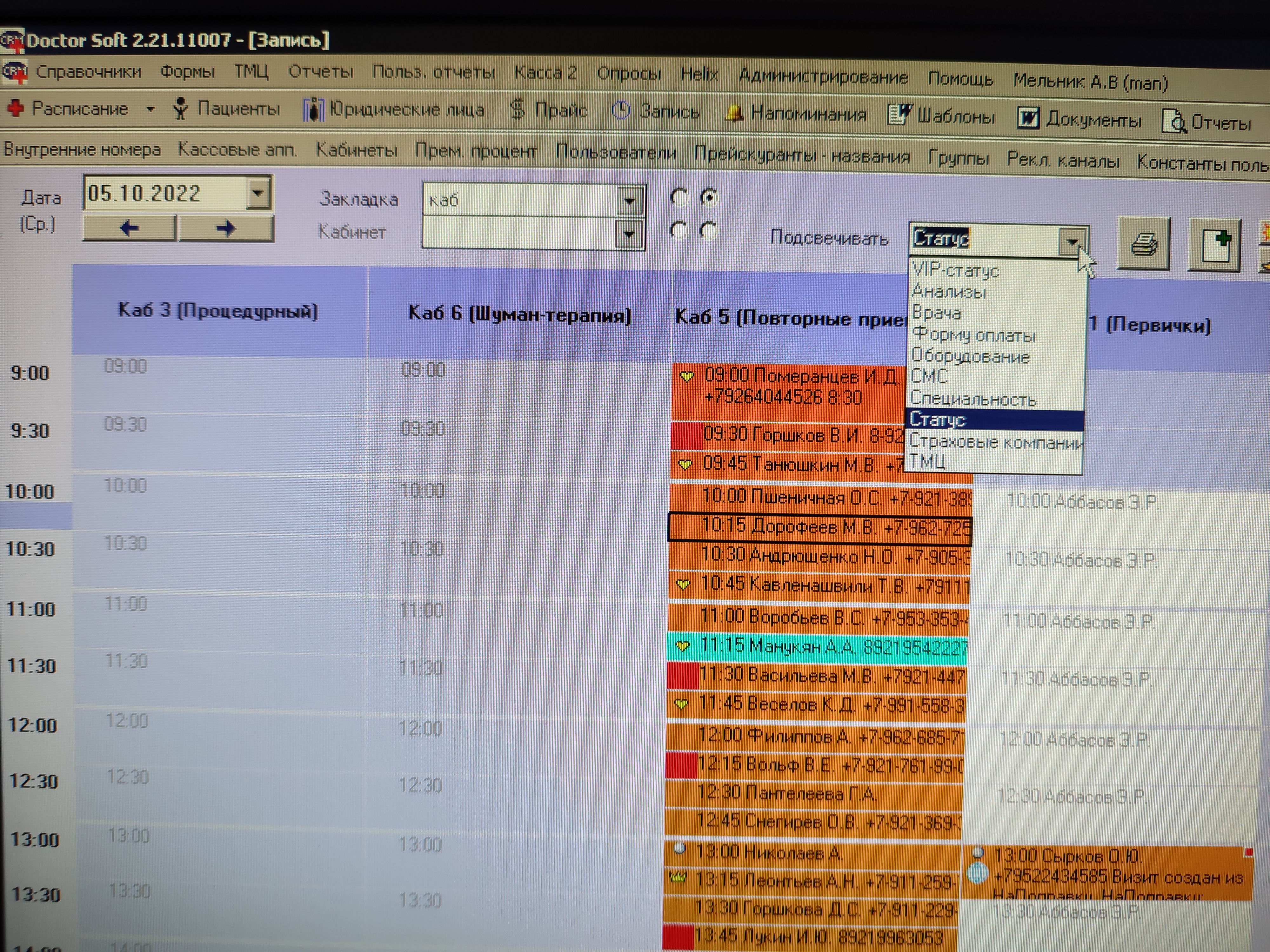Image resolution: width=1270 pixels, height=952 pixels.
Task: Open the Администрирование menu
Action: pos(823,76)
